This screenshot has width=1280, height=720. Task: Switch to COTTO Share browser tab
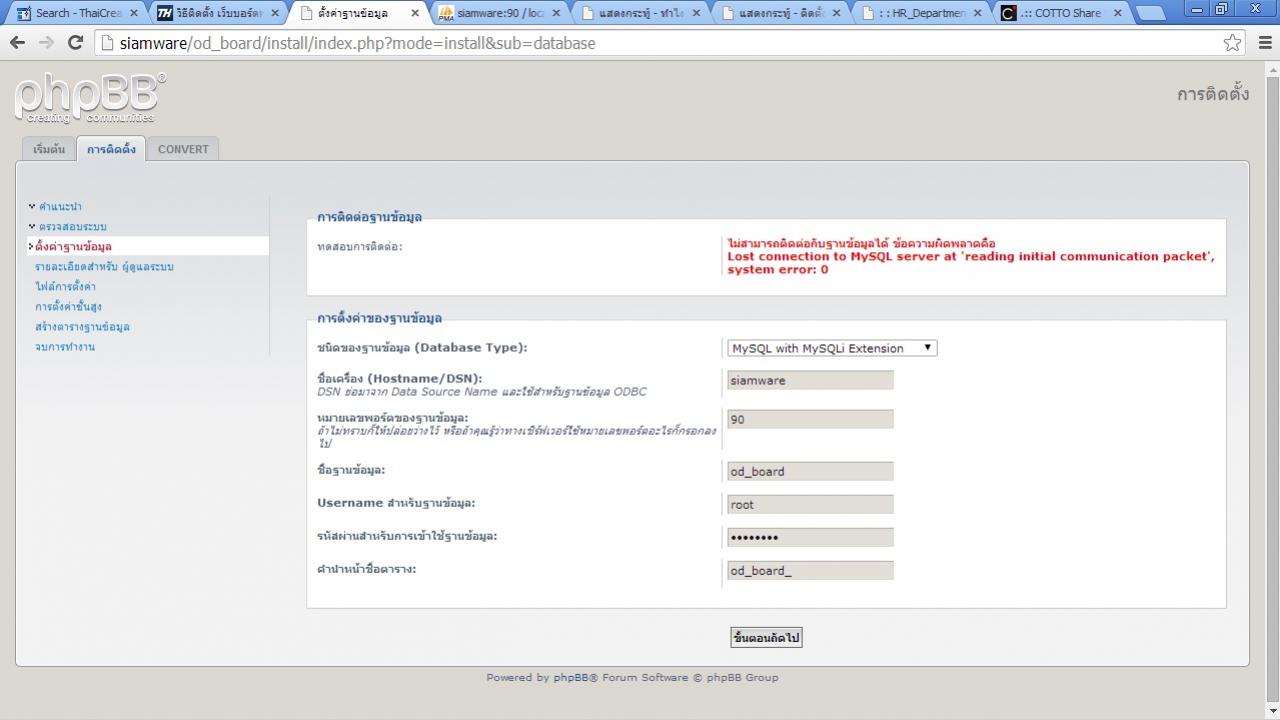pyautogui.click(x=1060, y=13)
